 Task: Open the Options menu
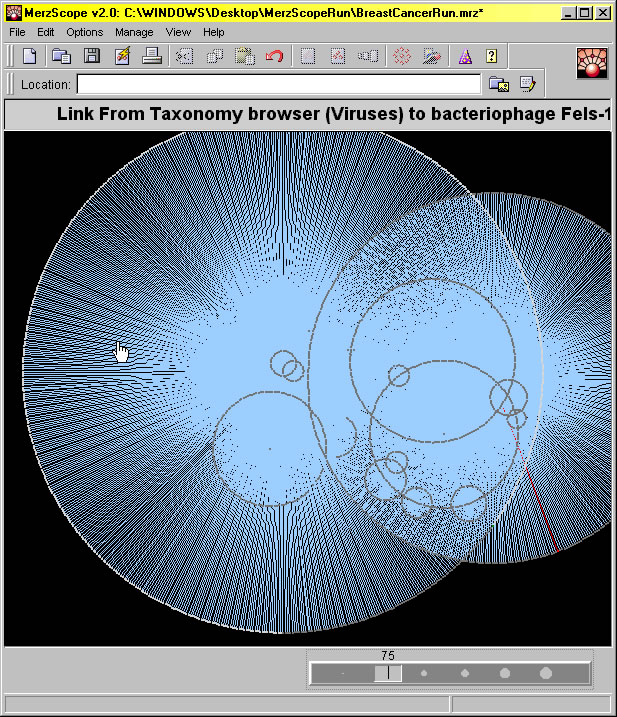tap(84, 32)
